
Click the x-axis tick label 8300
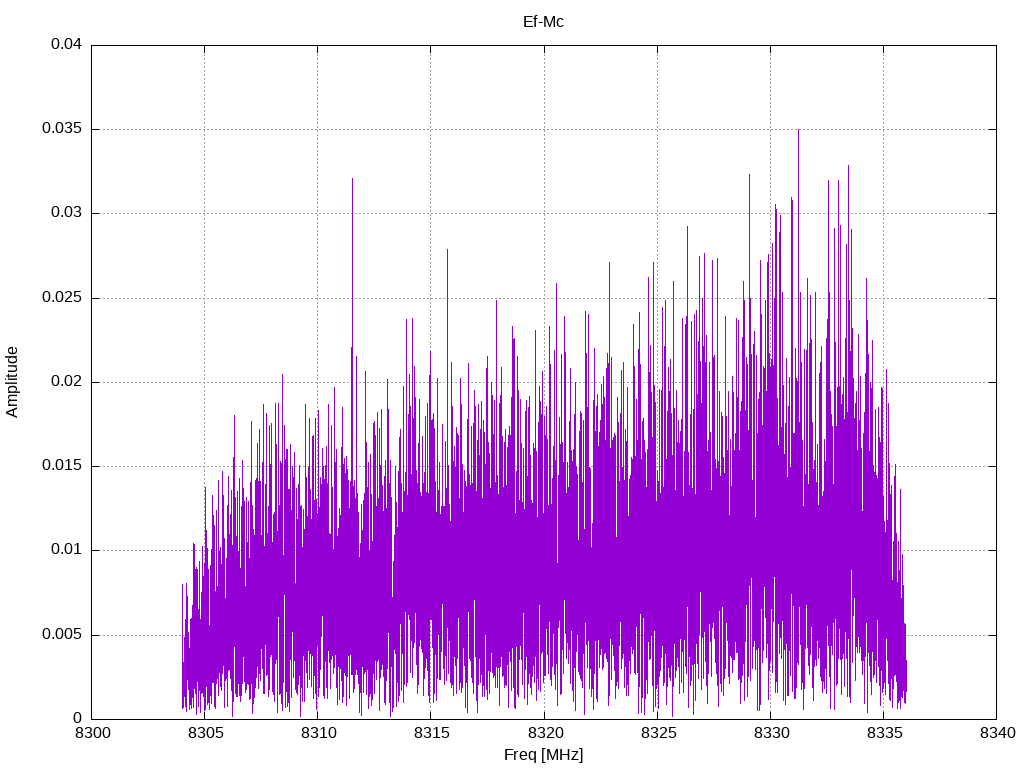coord(92,733)
